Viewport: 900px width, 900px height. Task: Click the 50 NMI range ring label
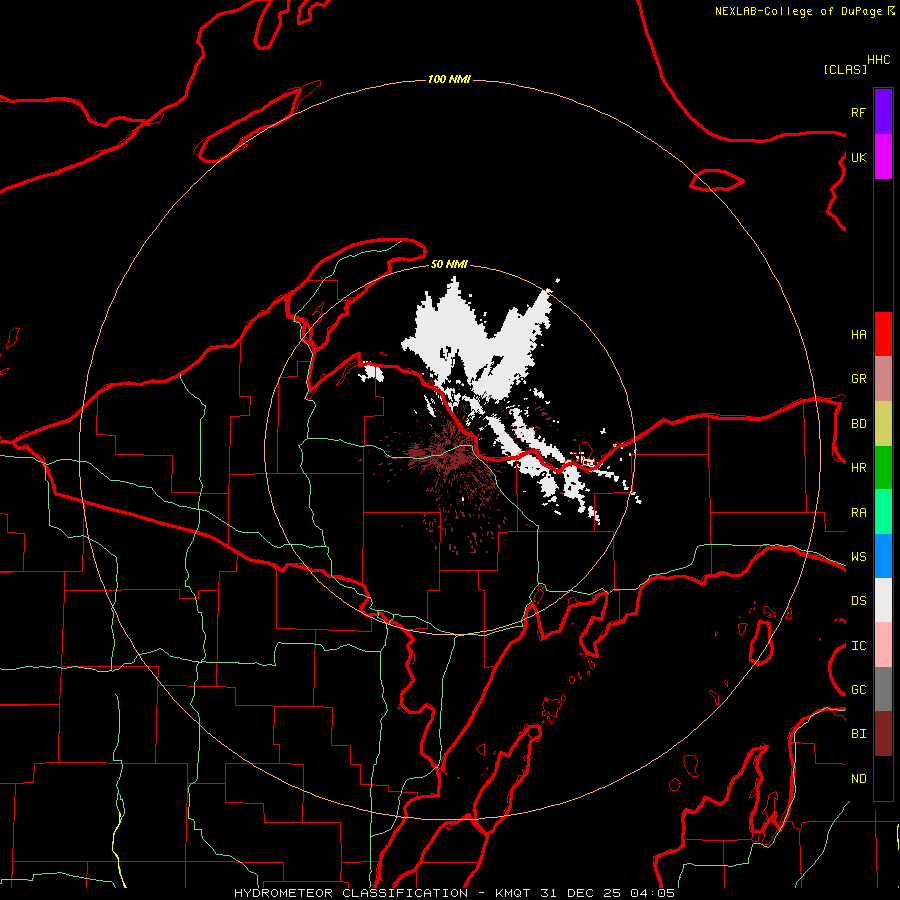coord(449,264)
